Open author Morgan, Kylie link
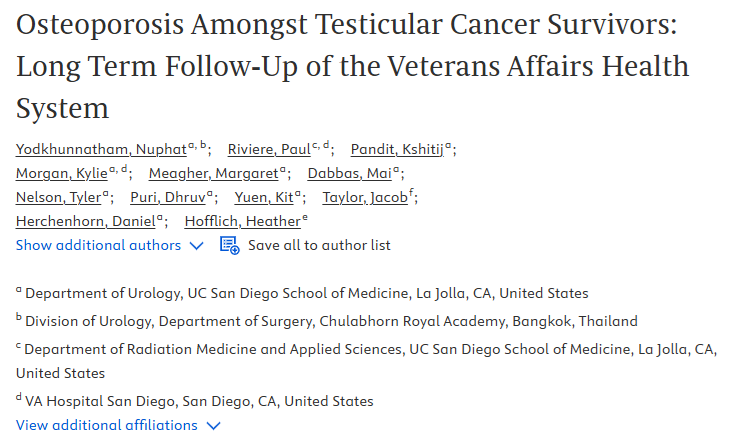This screenshot has width=733, height=439. (62, 173)
